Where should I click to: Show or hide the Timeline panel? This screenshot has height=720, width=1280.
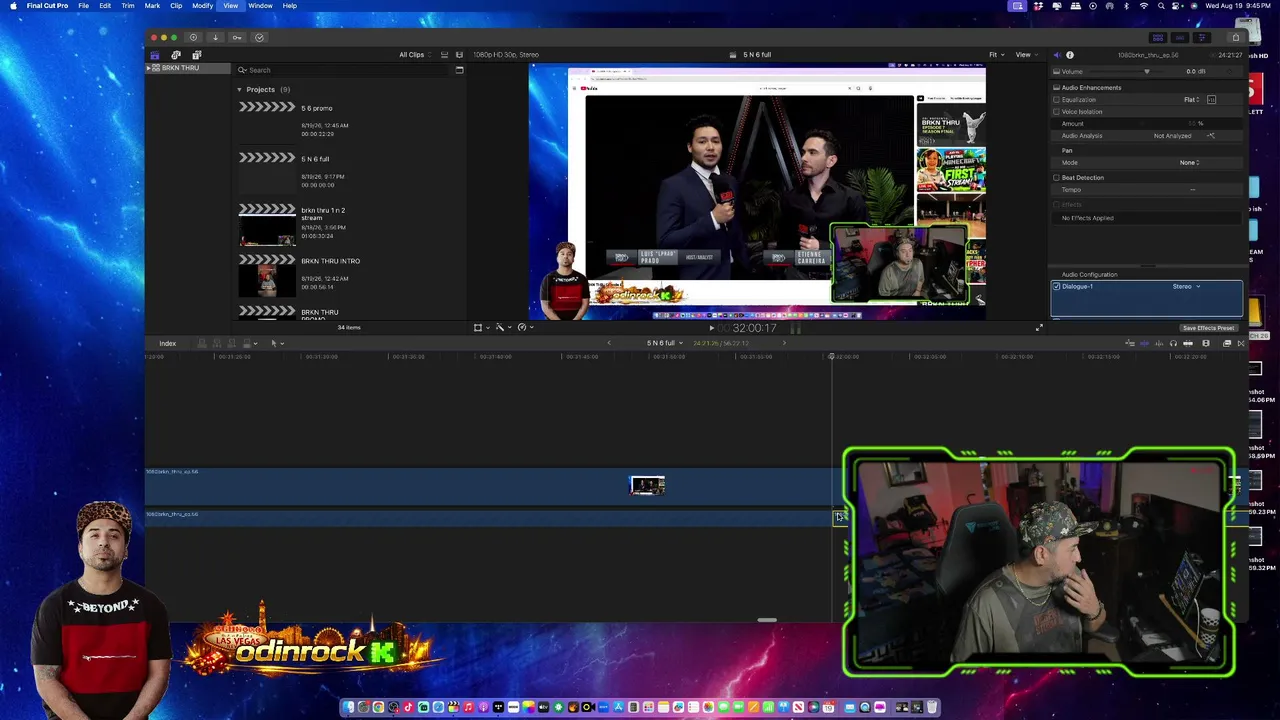pos(1180,38)
